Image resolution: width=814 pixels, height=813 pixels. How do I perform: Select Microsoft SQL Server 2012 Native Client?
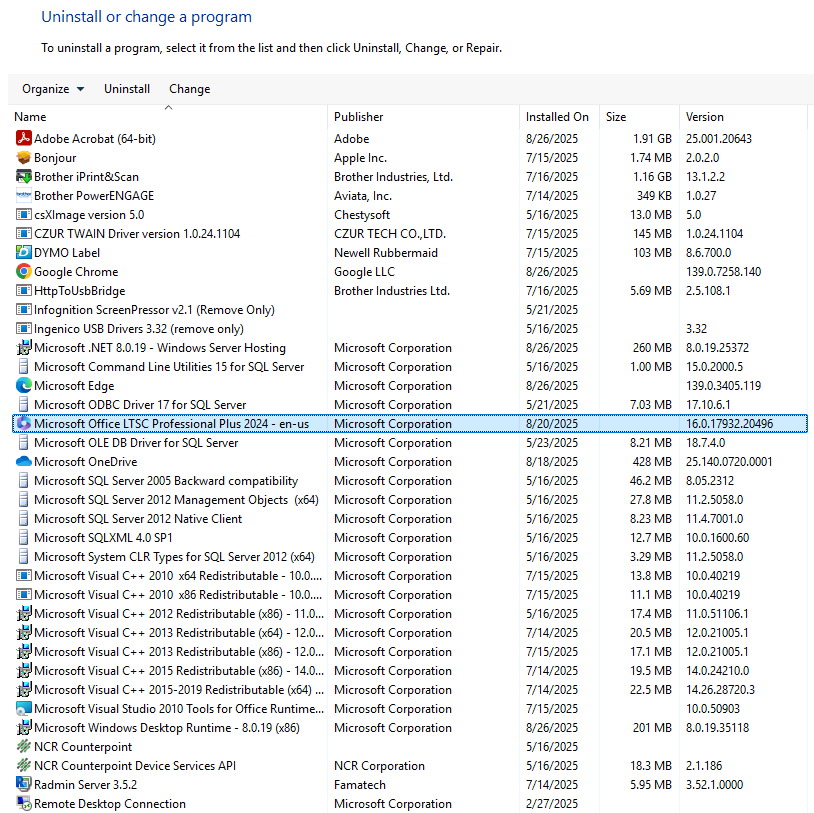pyautogui.click(x=410, y=519)
